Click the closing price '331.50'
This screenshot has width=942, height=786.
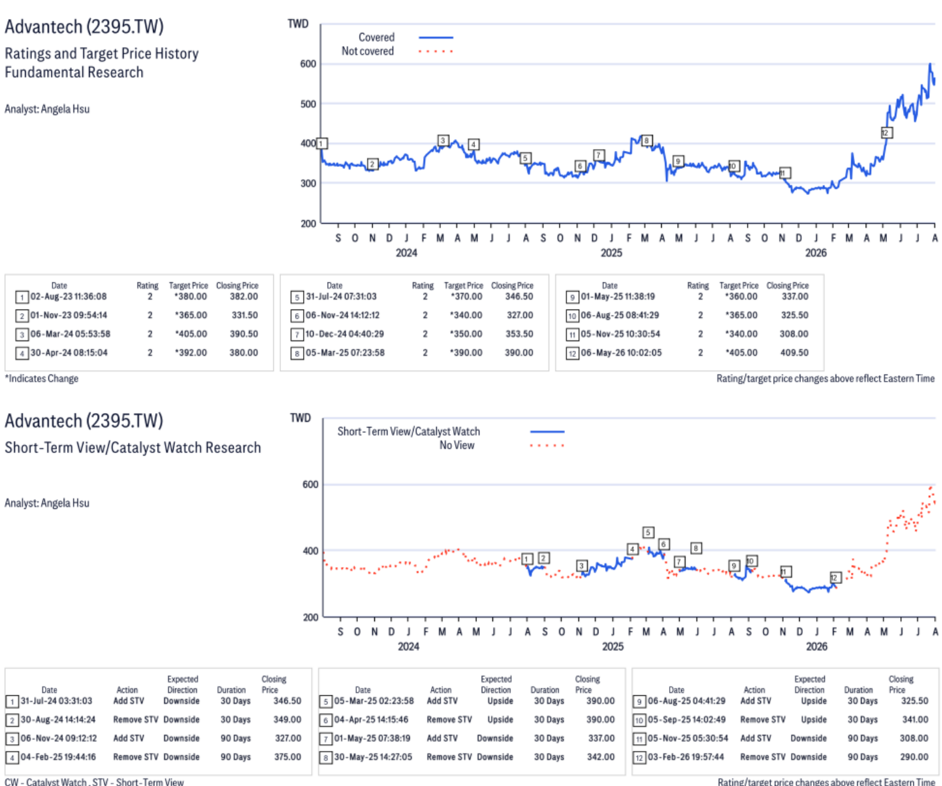point(245,315)
